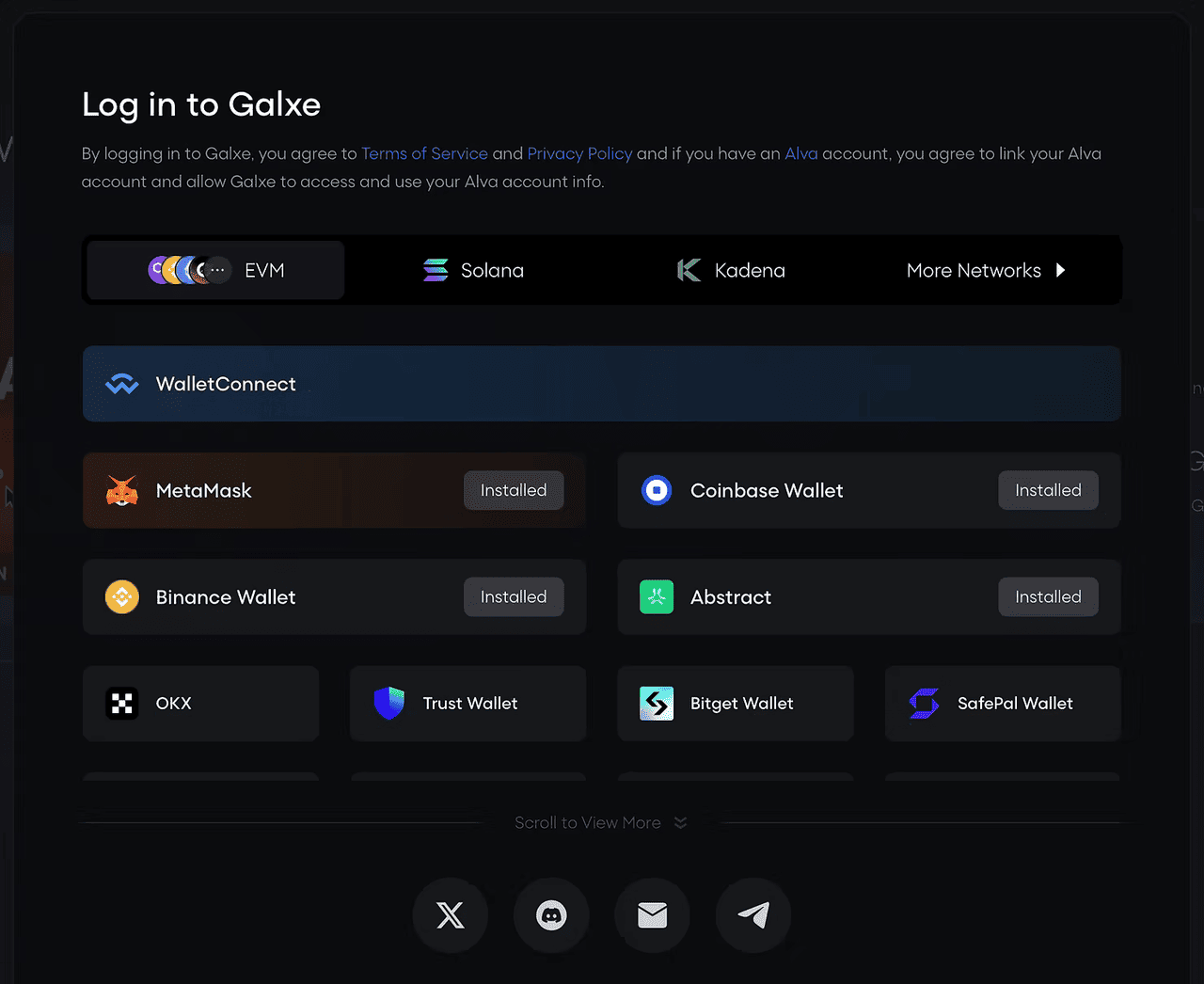Image resolution: width=1204 pixels, height=984 pixels.
Task: Switch to the Solana network tab
Action: (x=473, y=270)
